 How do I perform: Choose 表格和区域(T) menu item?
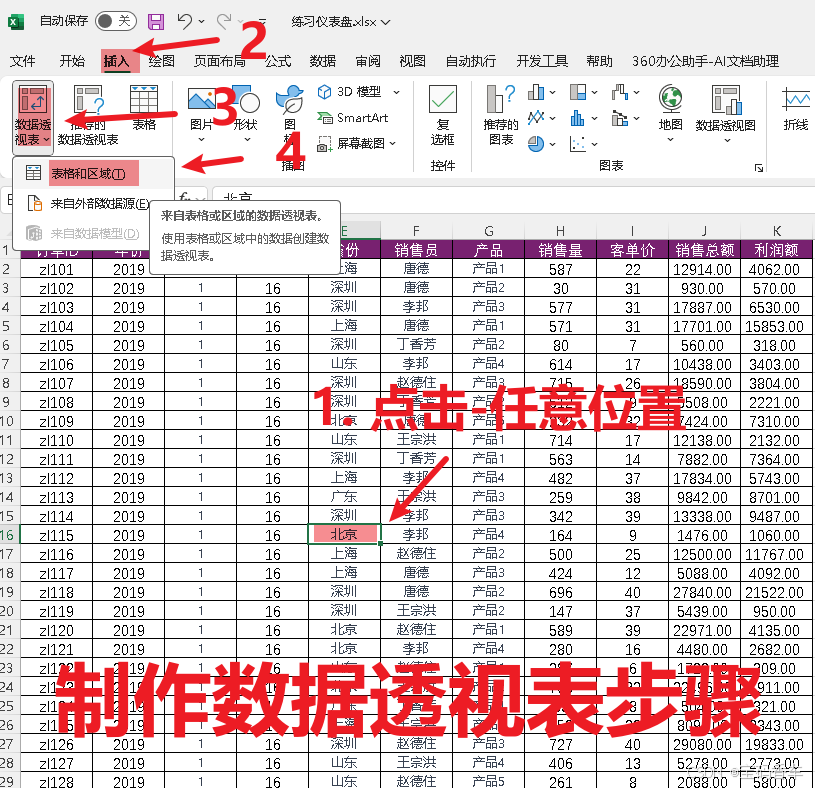coord(93,173)
